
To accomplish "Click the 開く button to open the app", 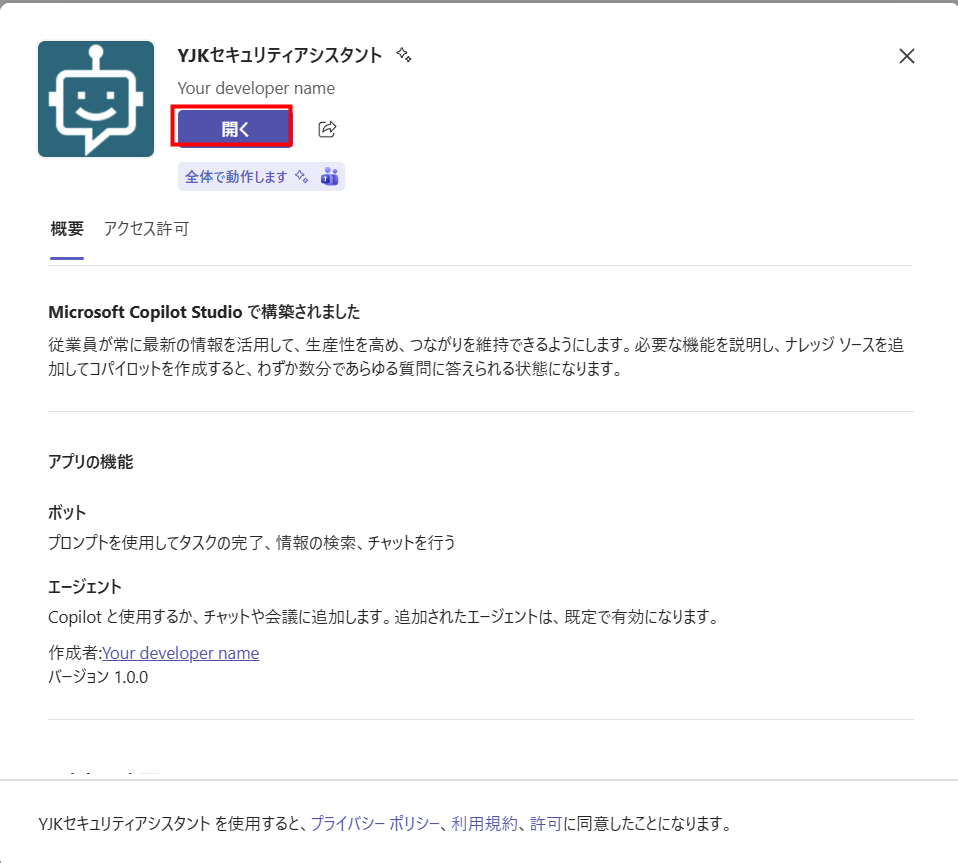I will click(x=235, y=128).
